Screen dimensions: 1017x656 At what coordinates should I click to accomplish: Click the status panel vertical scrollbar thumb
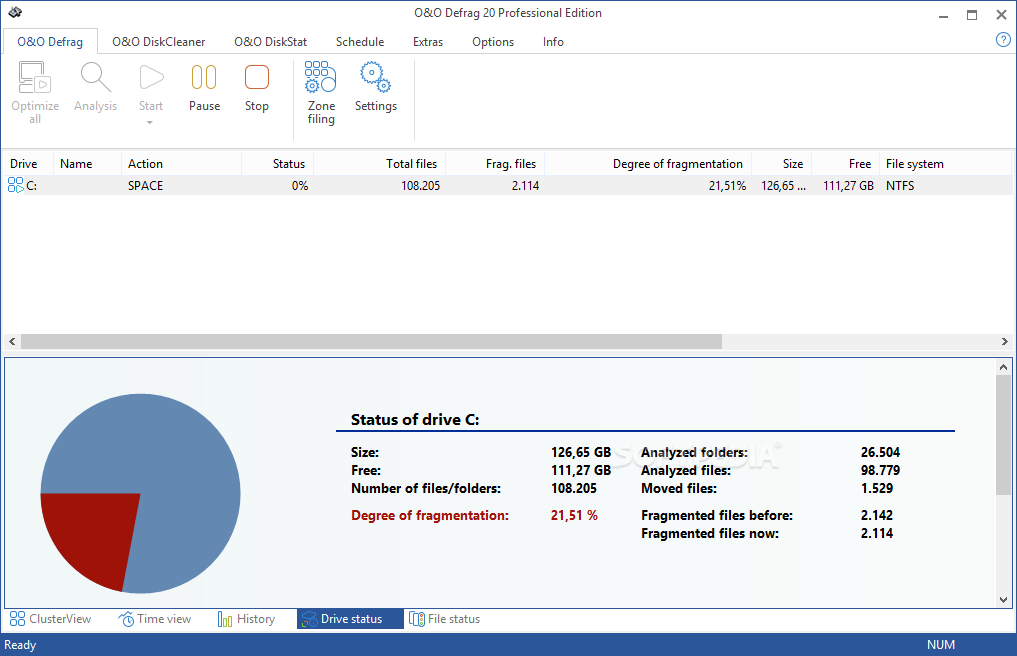[x=1003, y=435]
